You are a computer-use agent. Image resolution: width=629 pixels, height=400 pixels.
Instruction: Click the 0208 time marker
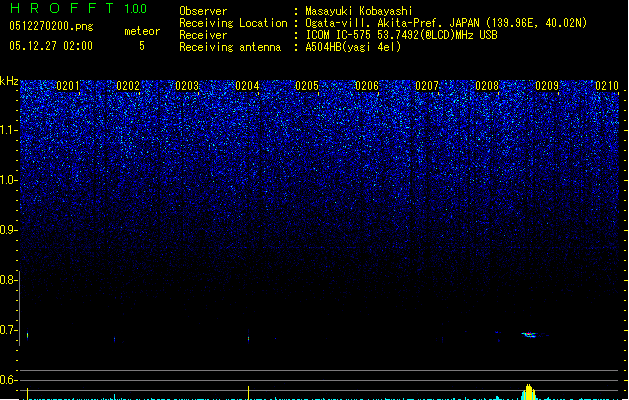(487, 86)
